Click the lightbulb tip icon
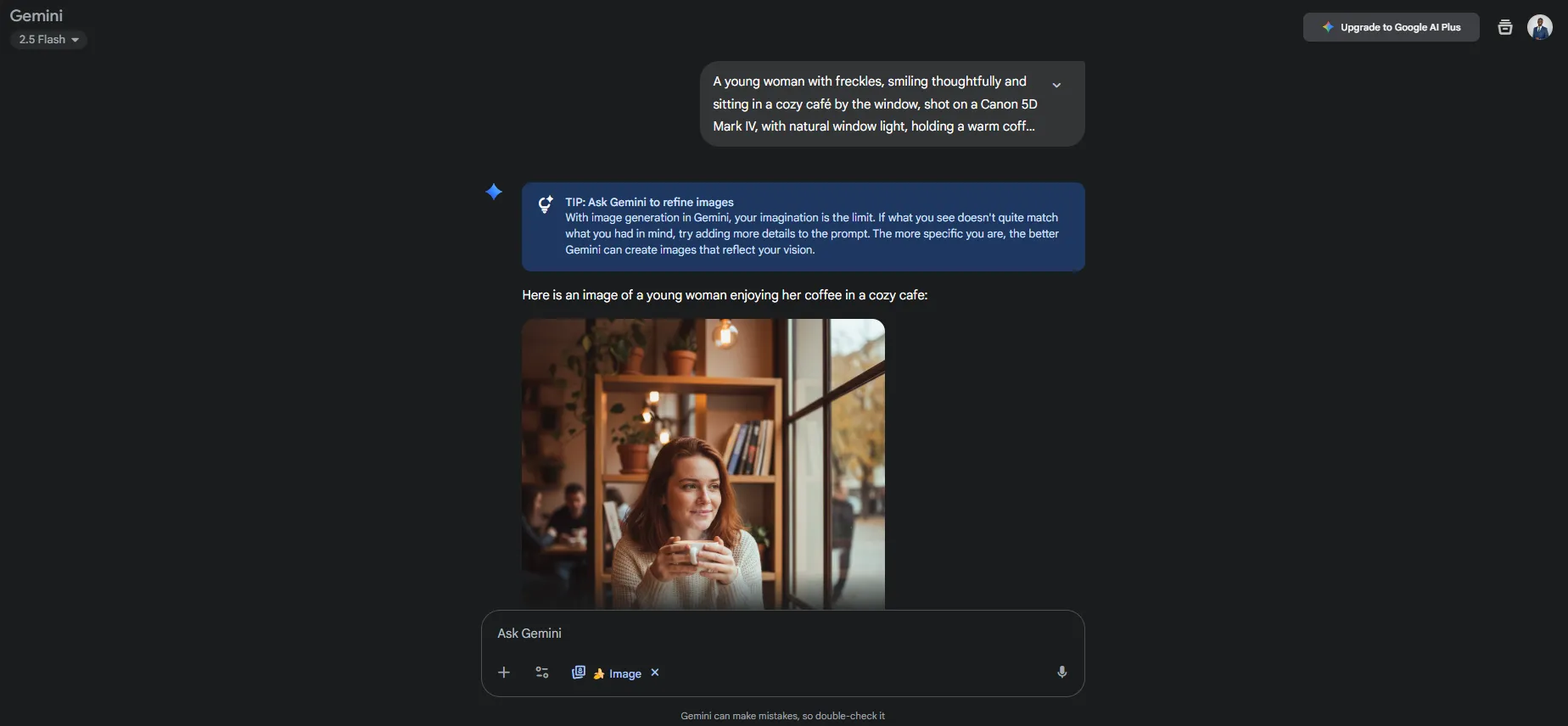This screenshot has height=726, width=1568. click(546, 204)
